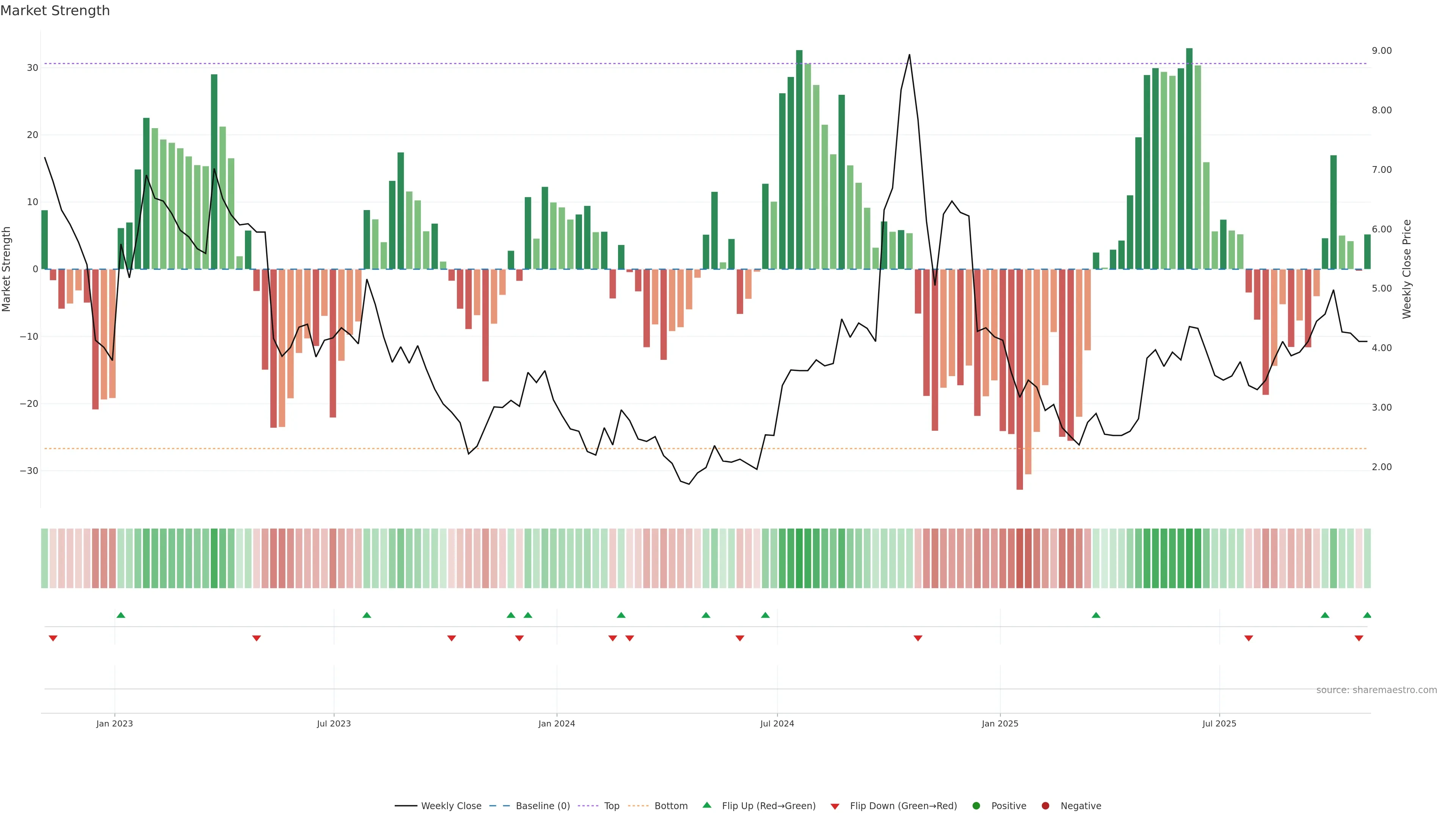Click the Weekly Close Price axis title
This screenshot has height=819, width=1456.
coord(1407,269)
